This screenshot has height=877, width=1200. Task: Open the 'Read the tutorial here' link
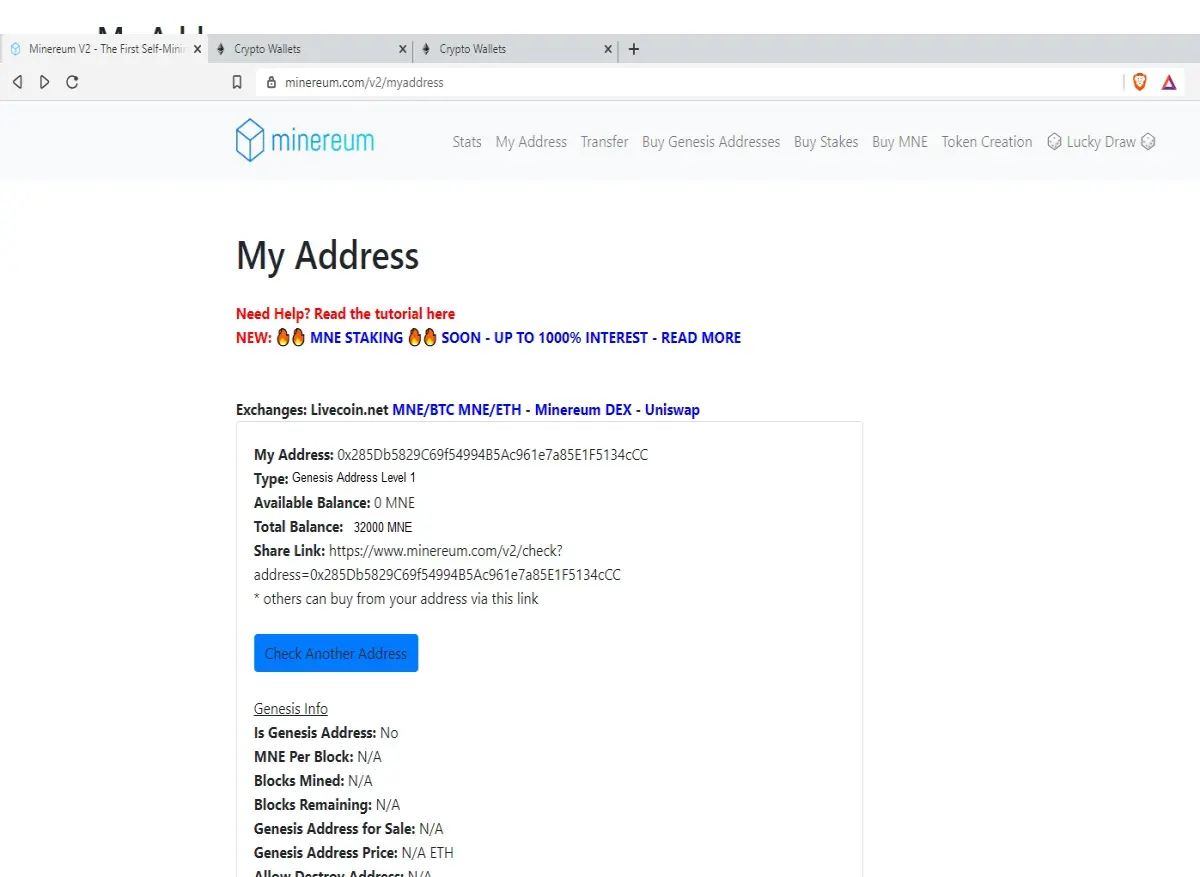point(385,314)
